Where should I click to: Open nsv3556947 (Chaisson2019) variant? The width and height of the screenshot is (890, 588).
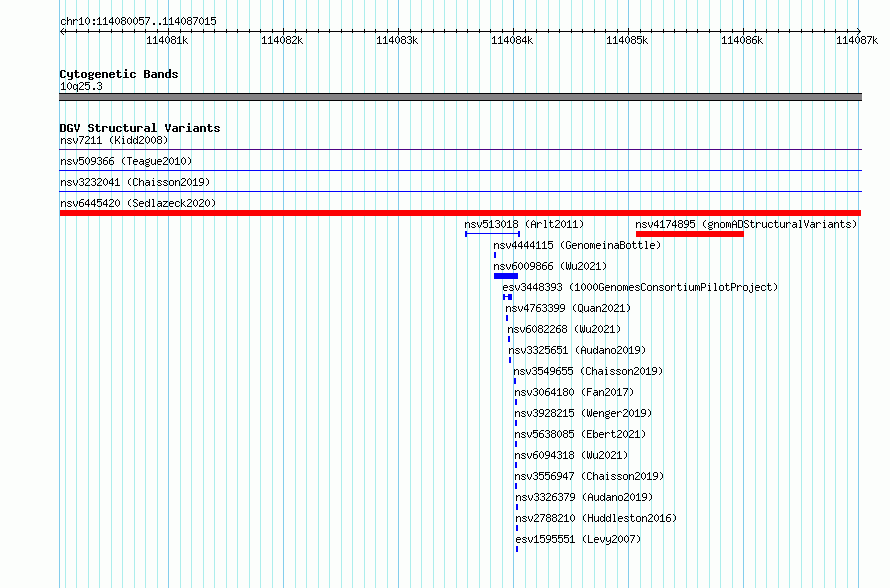pos(590,476)
